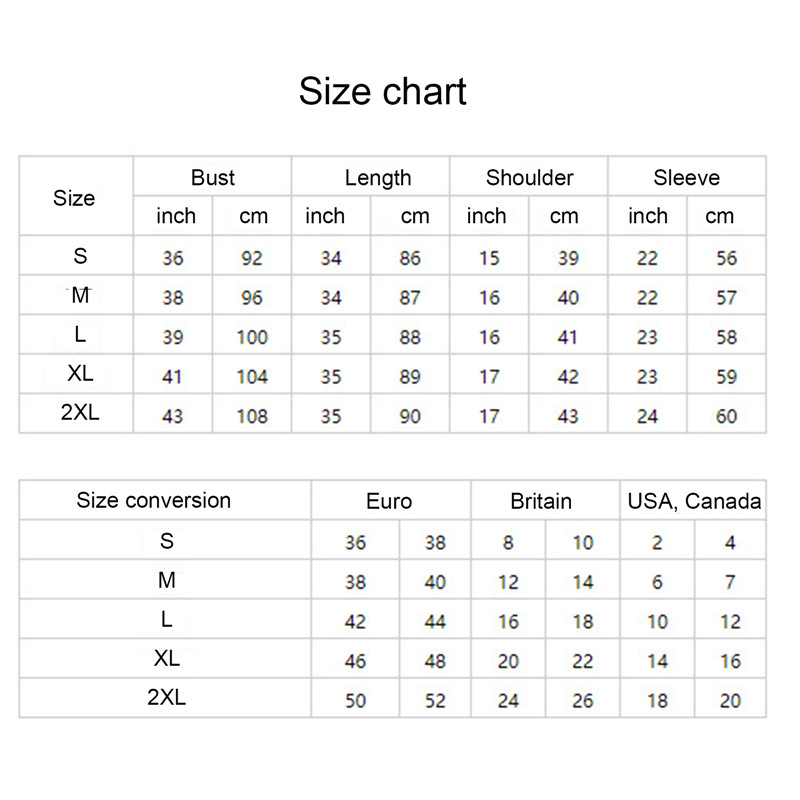Click the 100 cm bust value for L
The height and width of the screenshot is (800, 800).
point(252,337)
